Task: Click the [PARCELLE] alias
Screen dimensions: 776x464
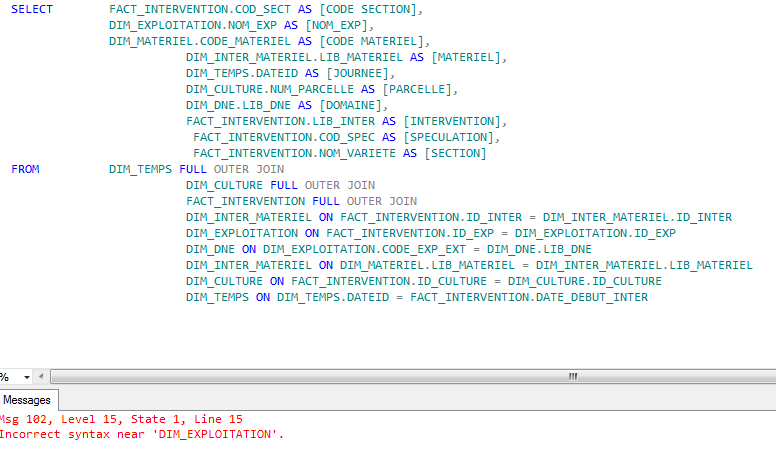Action: [x=417, y=89]
